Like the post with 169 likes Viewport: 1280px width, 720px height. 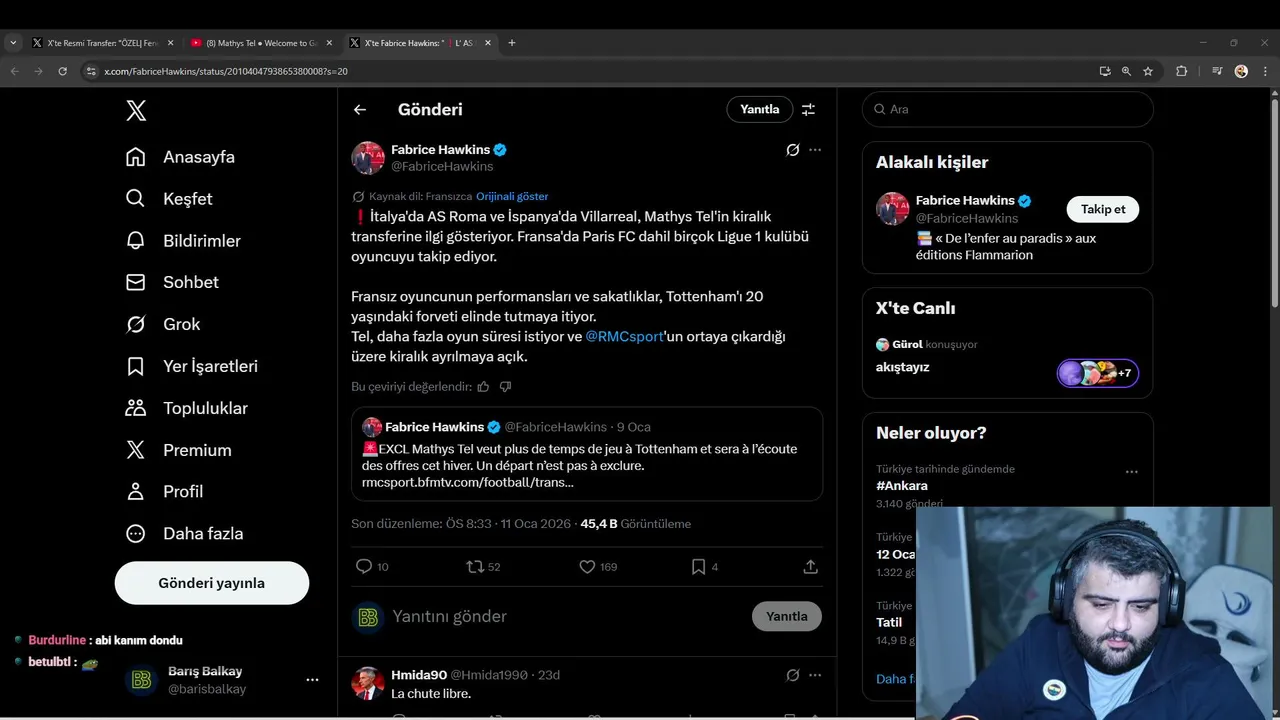587,567
